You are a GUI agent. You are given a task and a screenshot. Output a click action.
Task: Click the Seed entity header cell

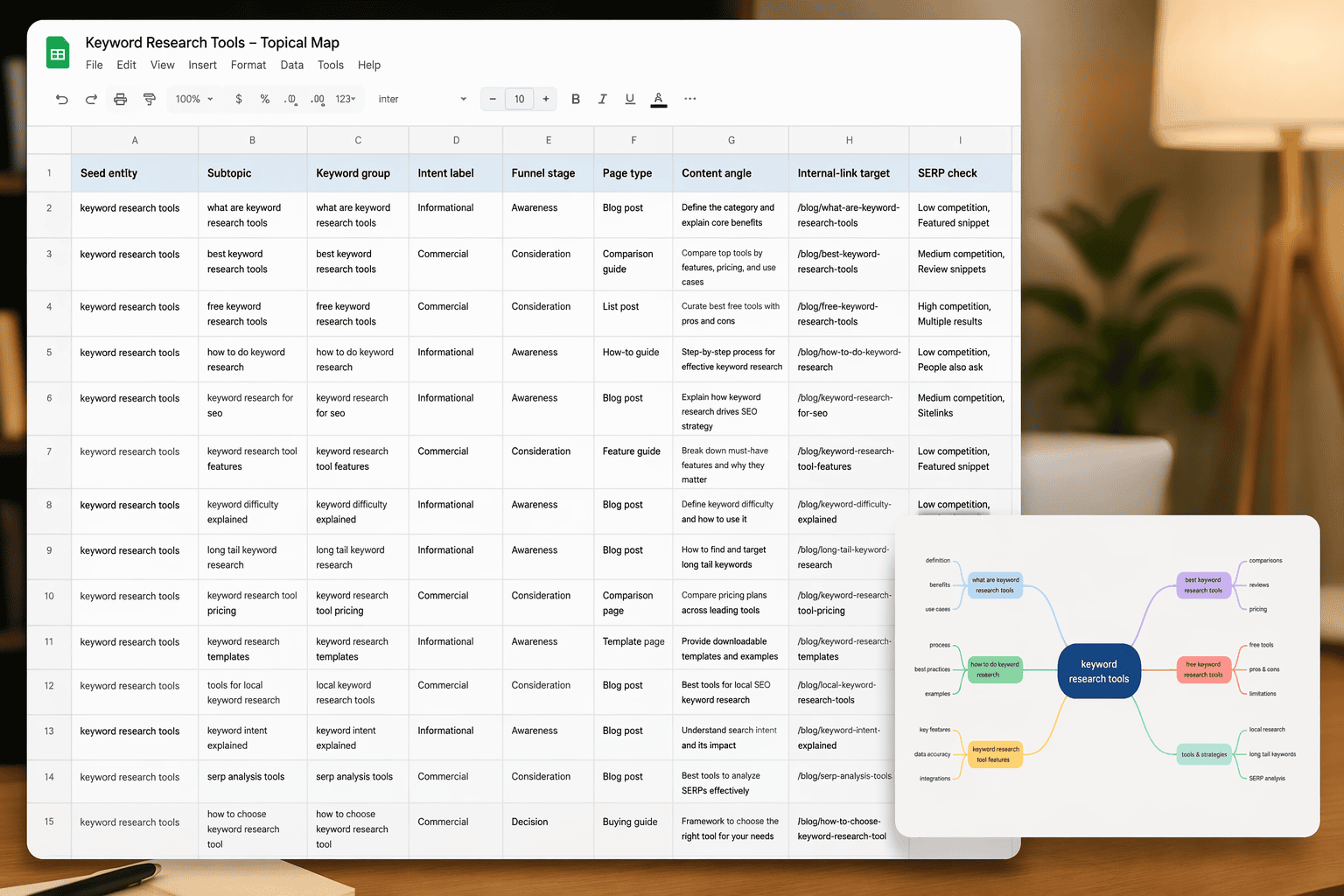coord(135,173)
